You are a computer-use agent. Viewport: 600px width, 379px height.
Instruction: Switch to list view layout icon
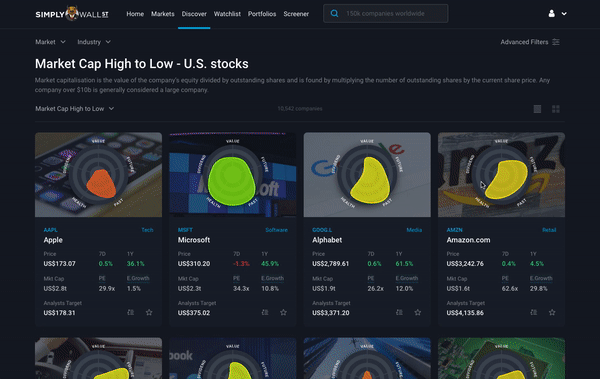pyautogui.click(x=537, y=109)
